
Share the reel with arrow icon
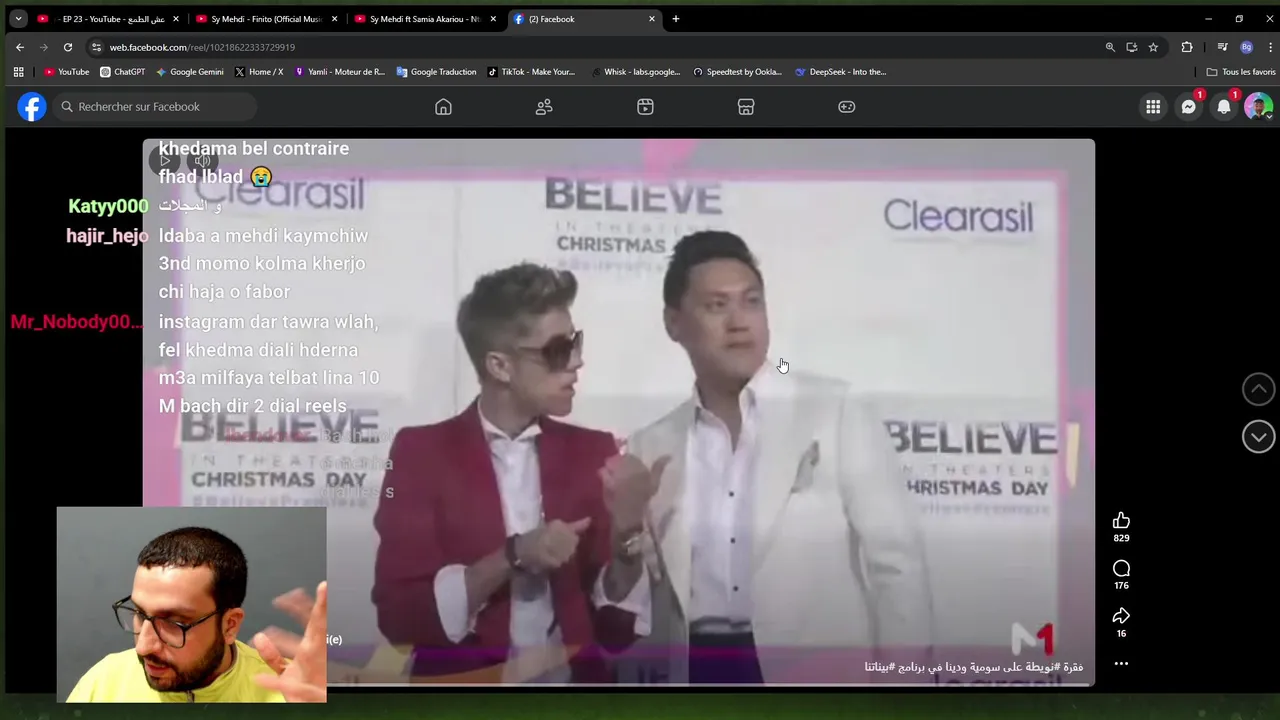pos(1121,615)
